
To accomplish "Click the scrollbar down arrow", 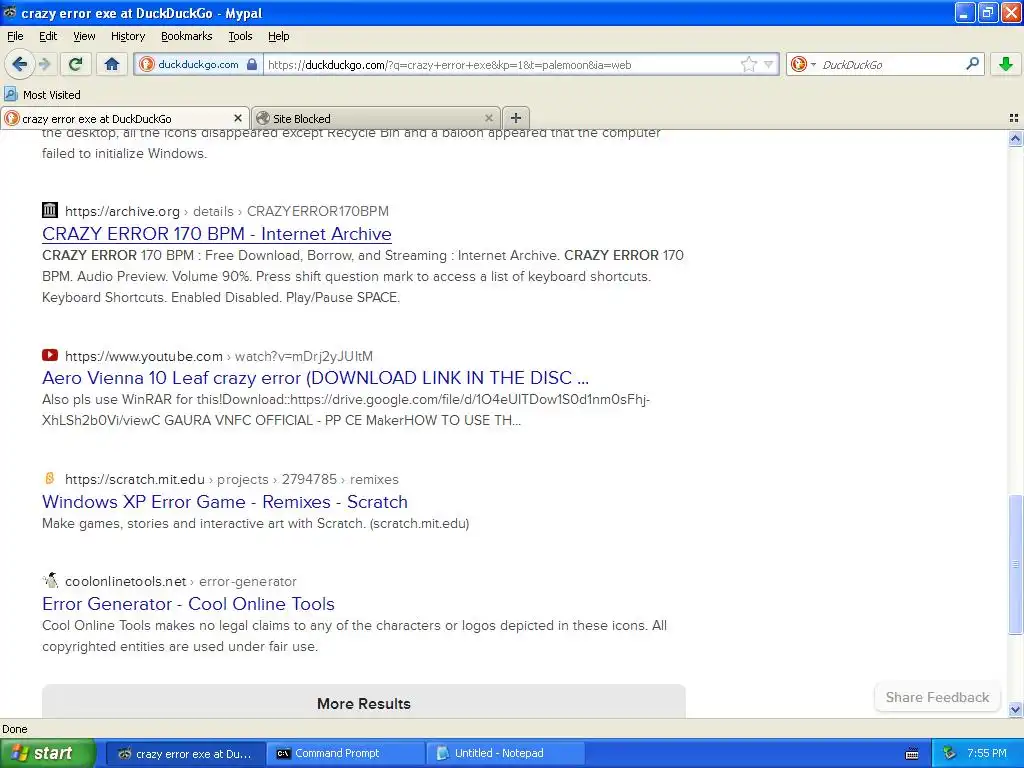I will point(1015,709).
